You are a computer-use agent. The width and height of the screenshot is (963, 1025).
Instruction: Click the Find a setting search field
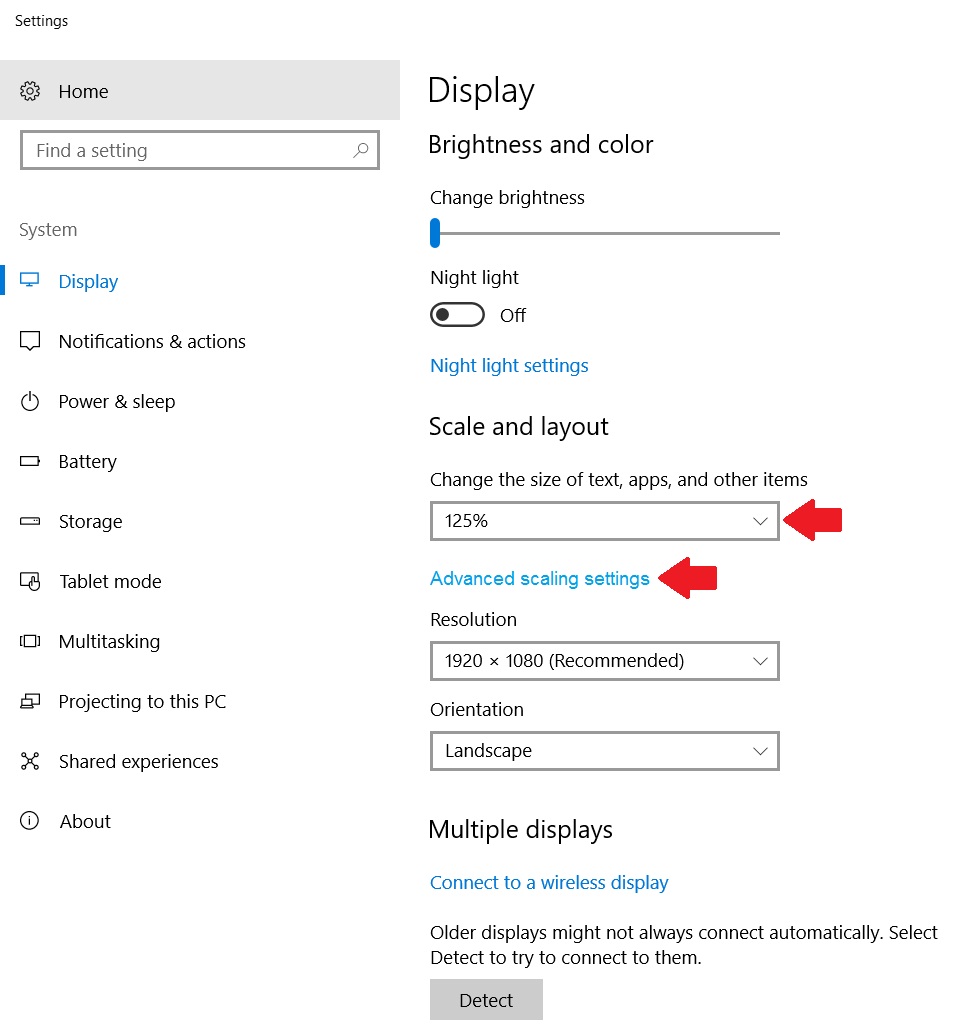(200, 150)
